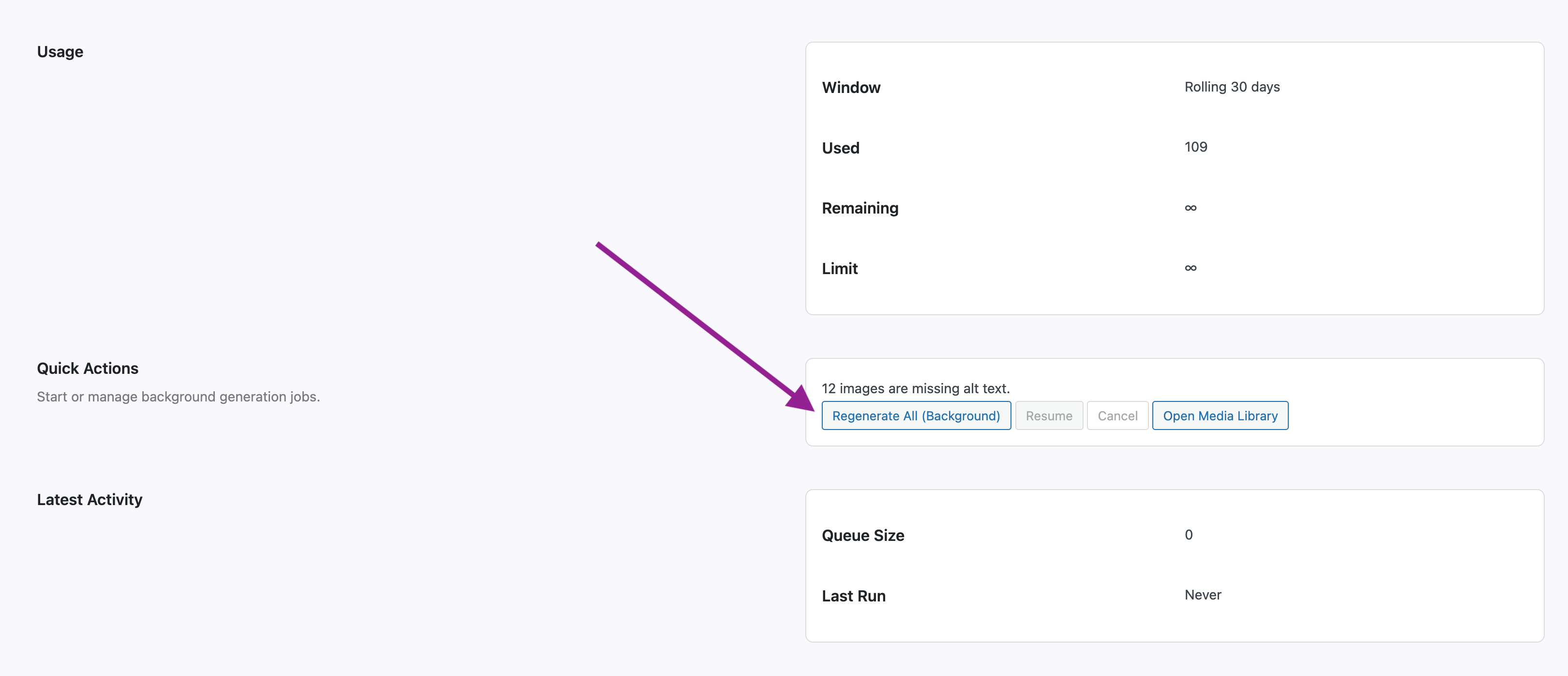Click the Never value beside Last Run
1568x676 pixels.
(1202, 595)
